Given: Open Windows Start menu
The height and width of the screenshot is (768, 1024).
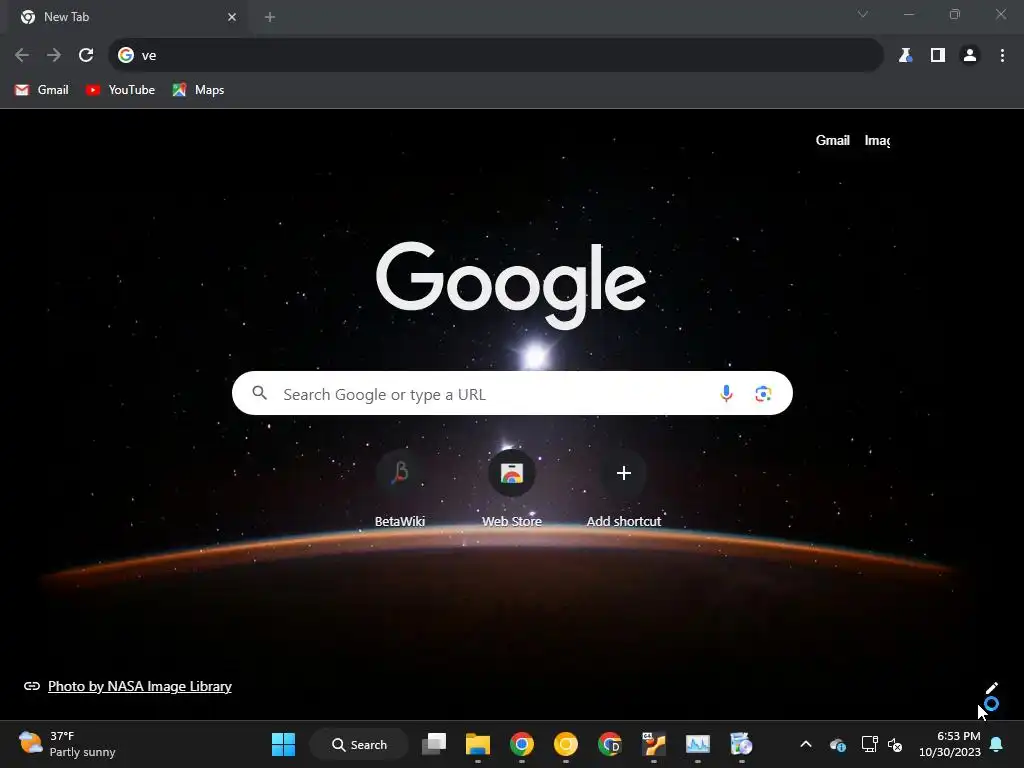Looking at the screenshot, I should pyautogui.click(x=283, y=744).
